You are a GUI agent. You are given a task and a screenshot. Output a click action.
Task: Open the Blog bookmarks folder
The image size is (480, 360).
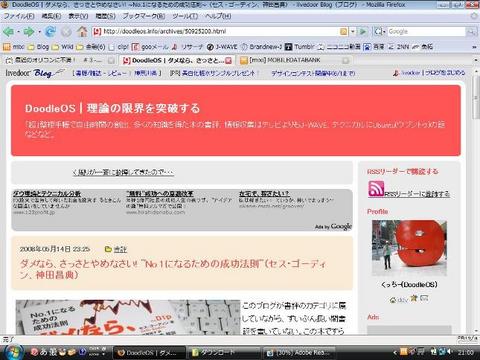click(38, 47)
